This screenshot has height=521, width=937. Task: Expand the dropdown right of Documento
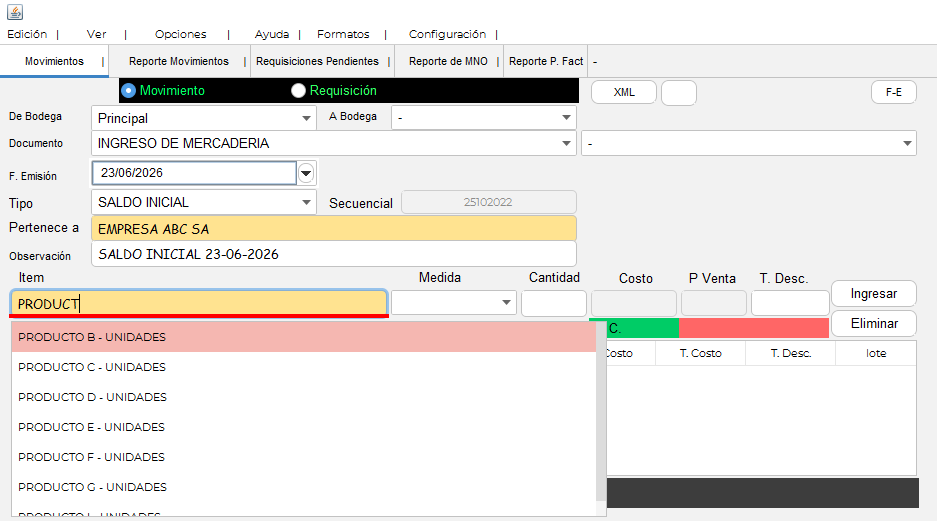coord(749,143)
